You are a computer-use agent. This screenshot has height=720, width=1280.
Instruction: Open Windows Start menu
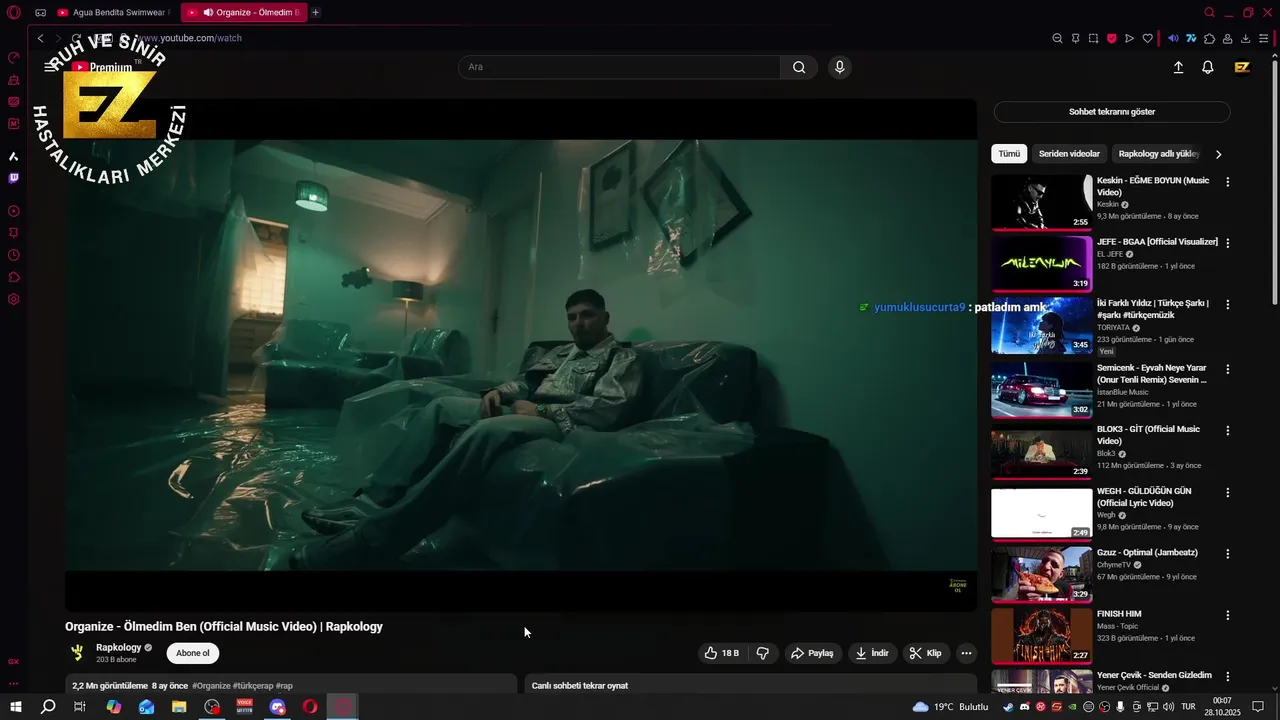coord(16,707)
